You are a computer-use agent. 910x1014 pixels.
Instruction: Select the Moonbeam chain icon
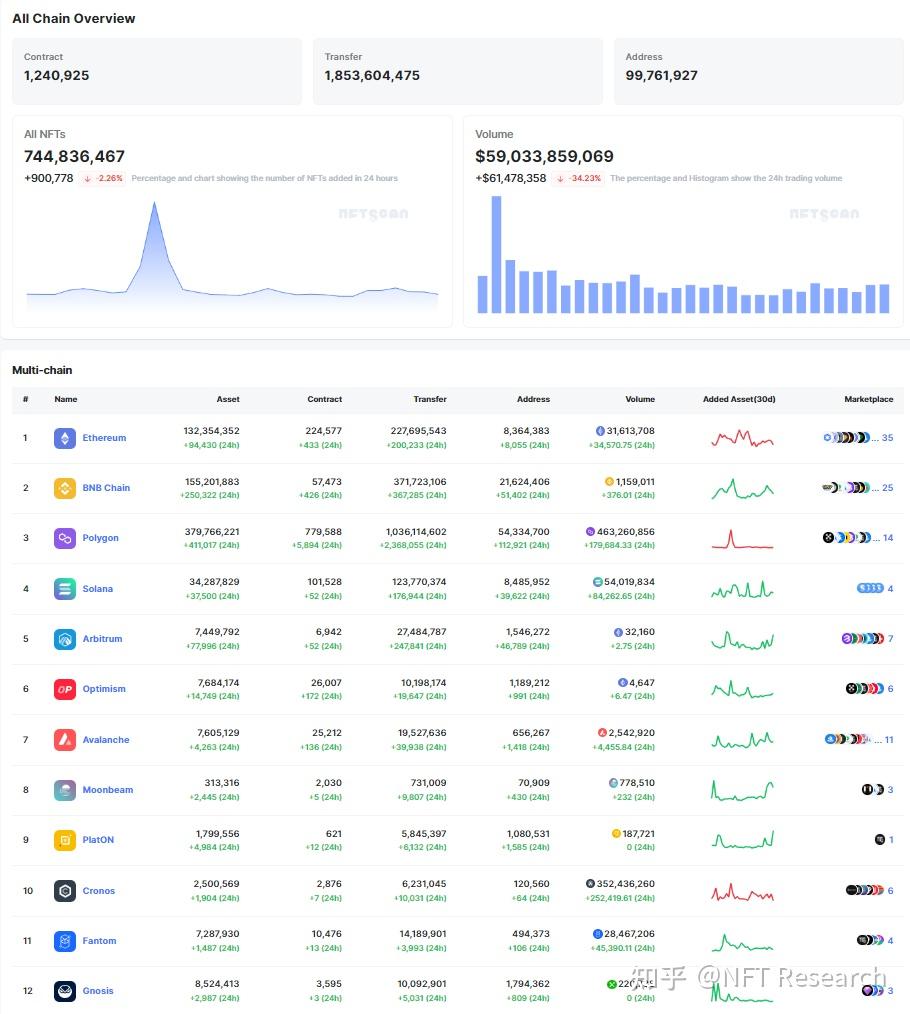point(63,789)
